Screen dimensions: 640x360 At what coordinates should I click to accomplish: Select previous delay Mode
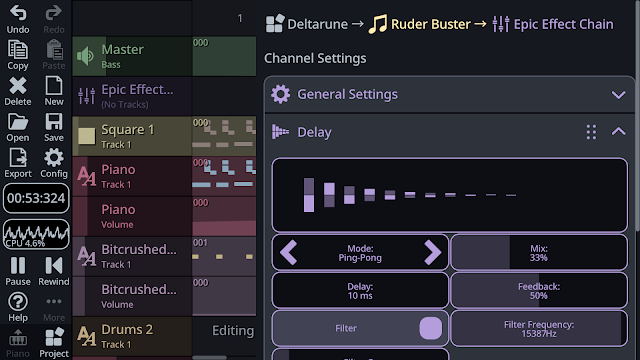coord(289,253)
